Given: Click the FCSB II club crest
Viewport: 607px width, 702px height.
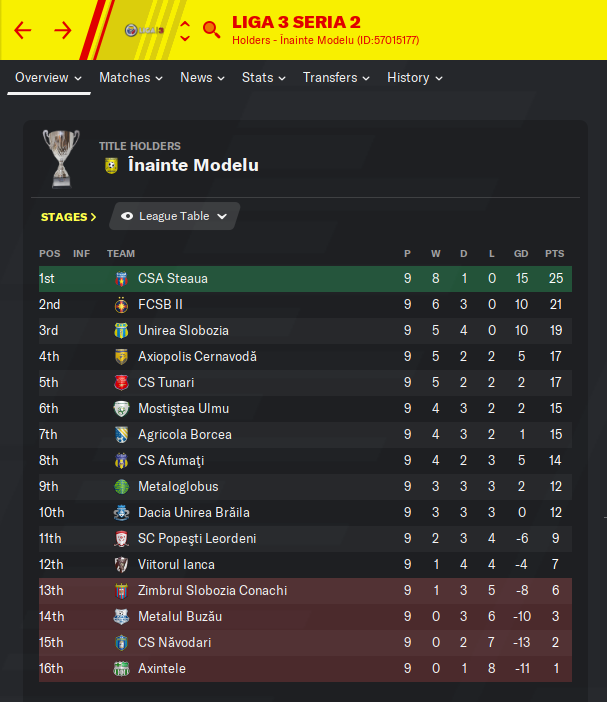Looking at the screenshot, I should pos(121,305).
